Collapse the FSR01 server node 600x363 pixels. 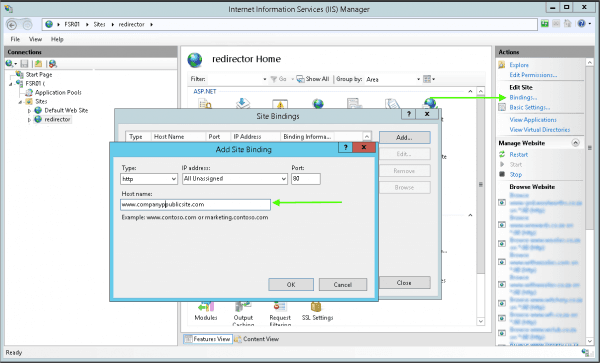coord(11,84)
